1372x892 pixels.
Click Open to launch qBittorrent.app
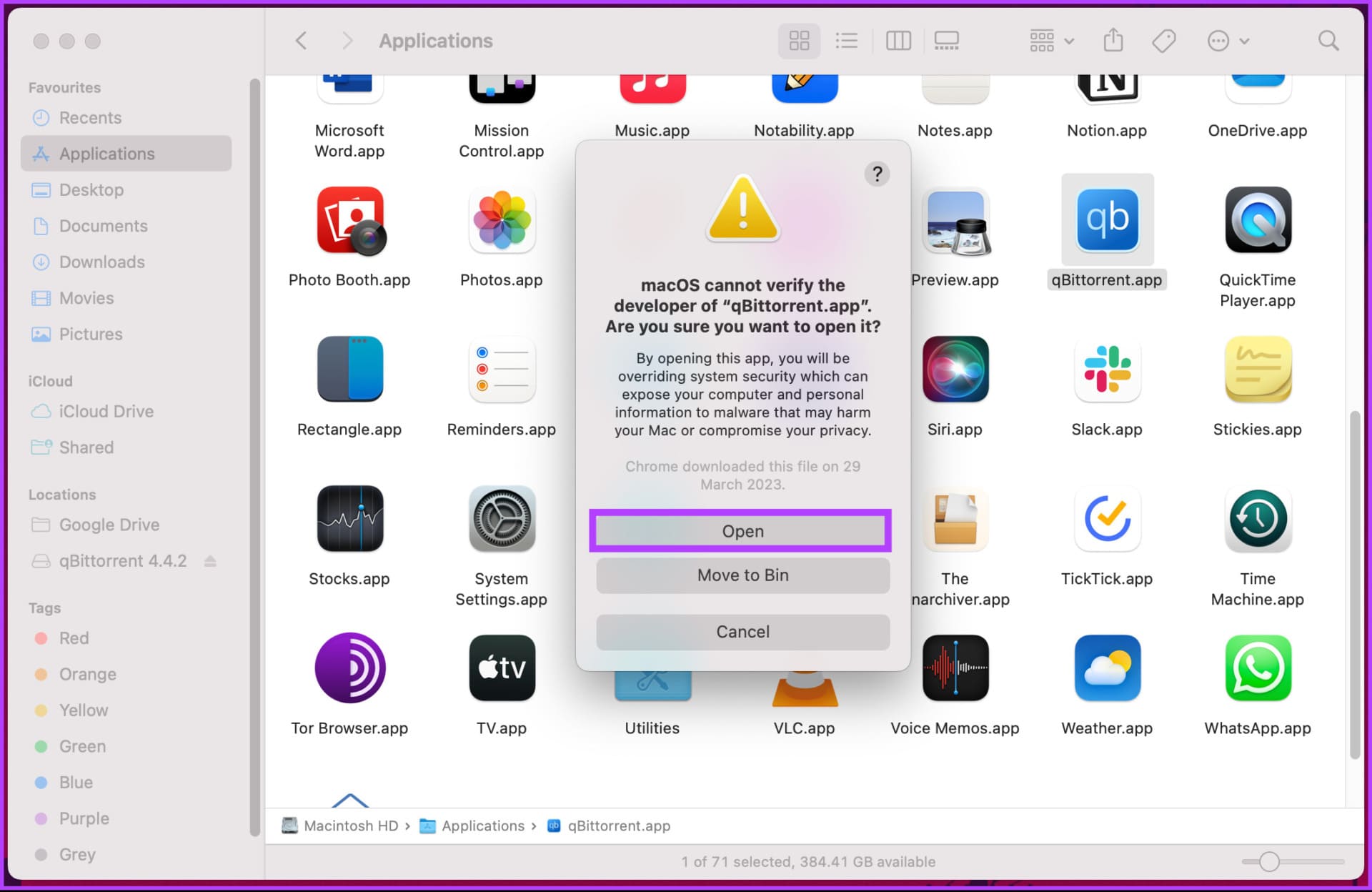742,531
